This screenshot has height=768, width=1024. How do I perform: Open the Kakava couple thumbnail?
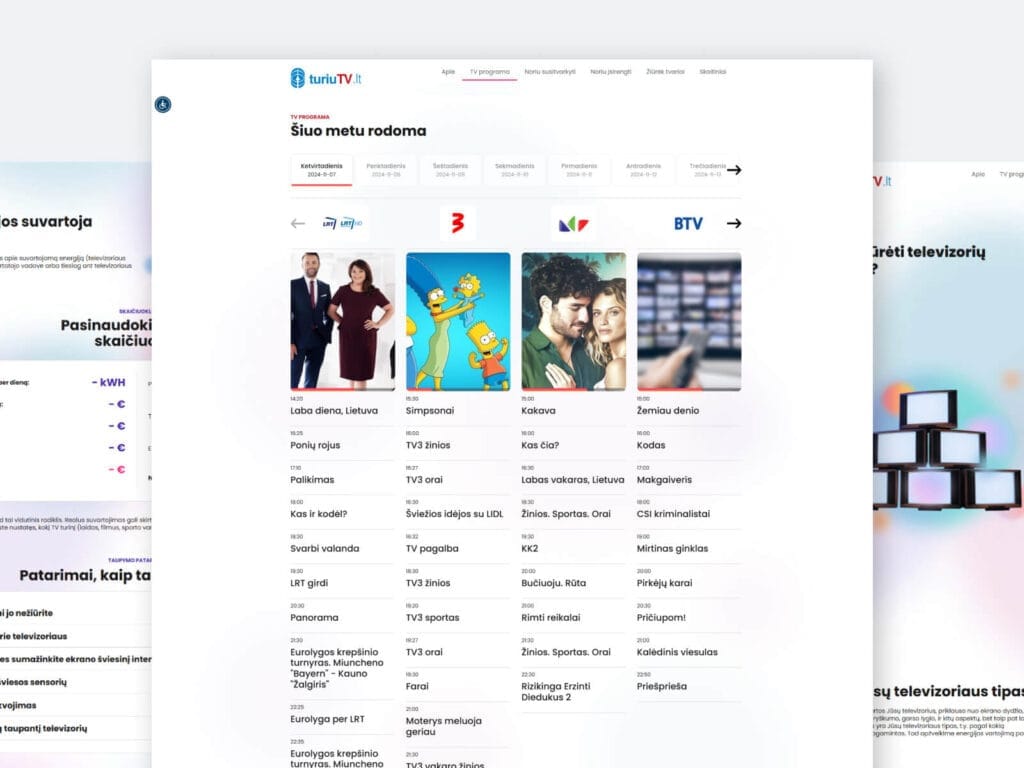(573, 321)
